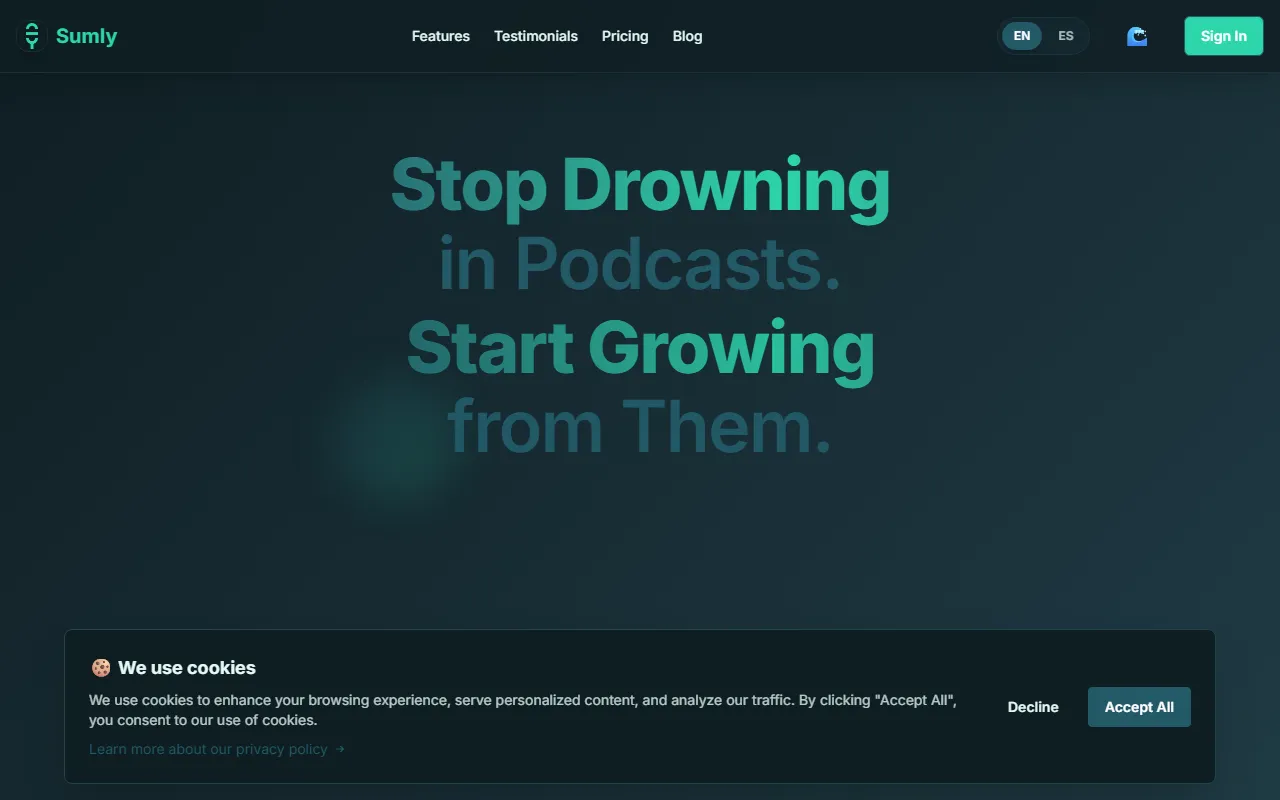Click the Sumly microphone logo icon

(33, 36)
